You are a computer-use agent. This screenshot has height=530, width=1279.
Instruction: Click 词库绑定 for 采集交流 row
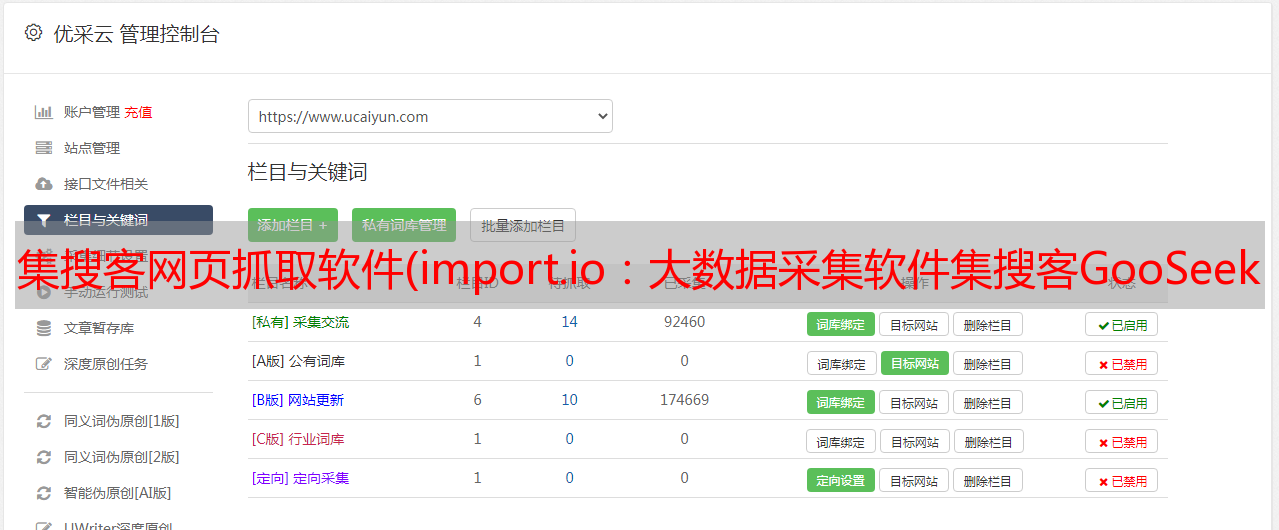(841, 324)
